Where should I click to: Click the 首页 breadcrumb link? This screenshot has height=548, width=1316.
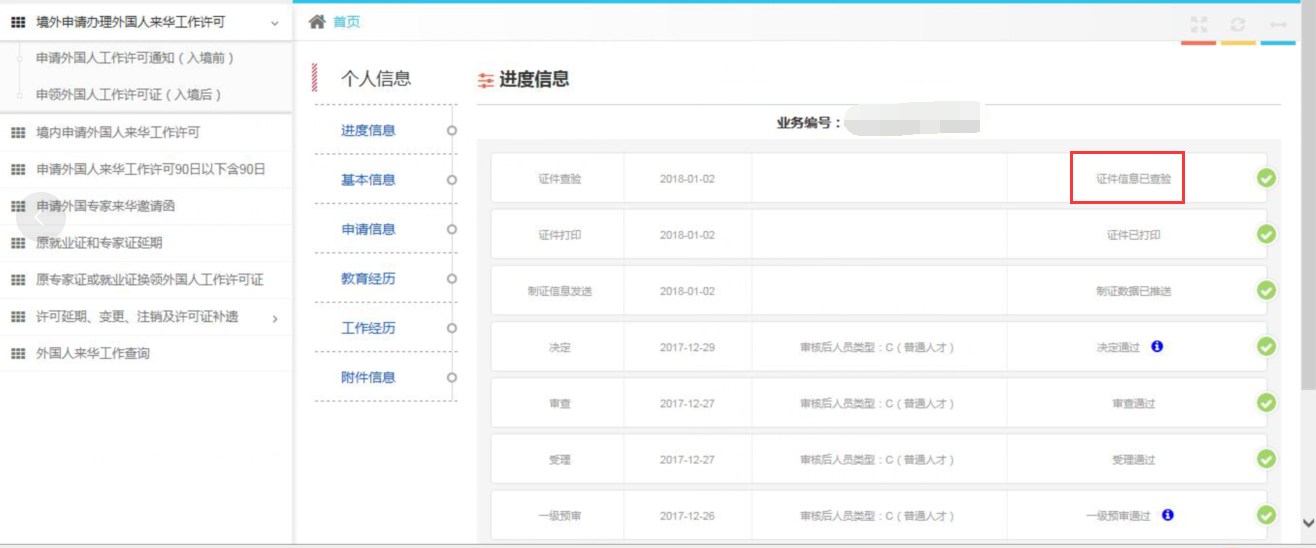click(x=346, y=22)
